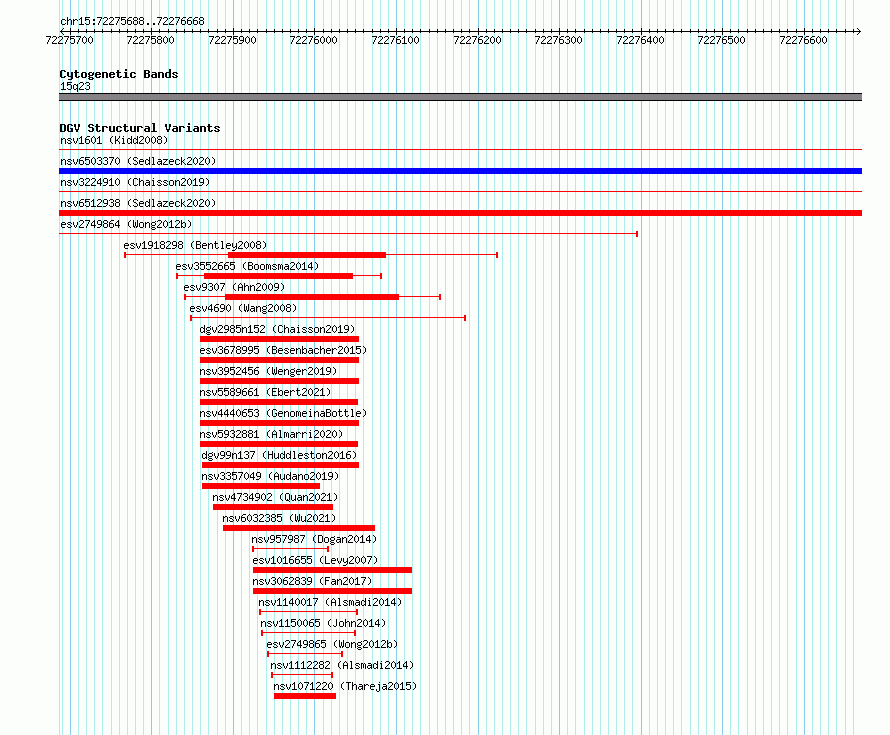890x735 pixels.
Task: Click the nsv6032385 (Wu2021) label
Action: [x=279, y=518]
